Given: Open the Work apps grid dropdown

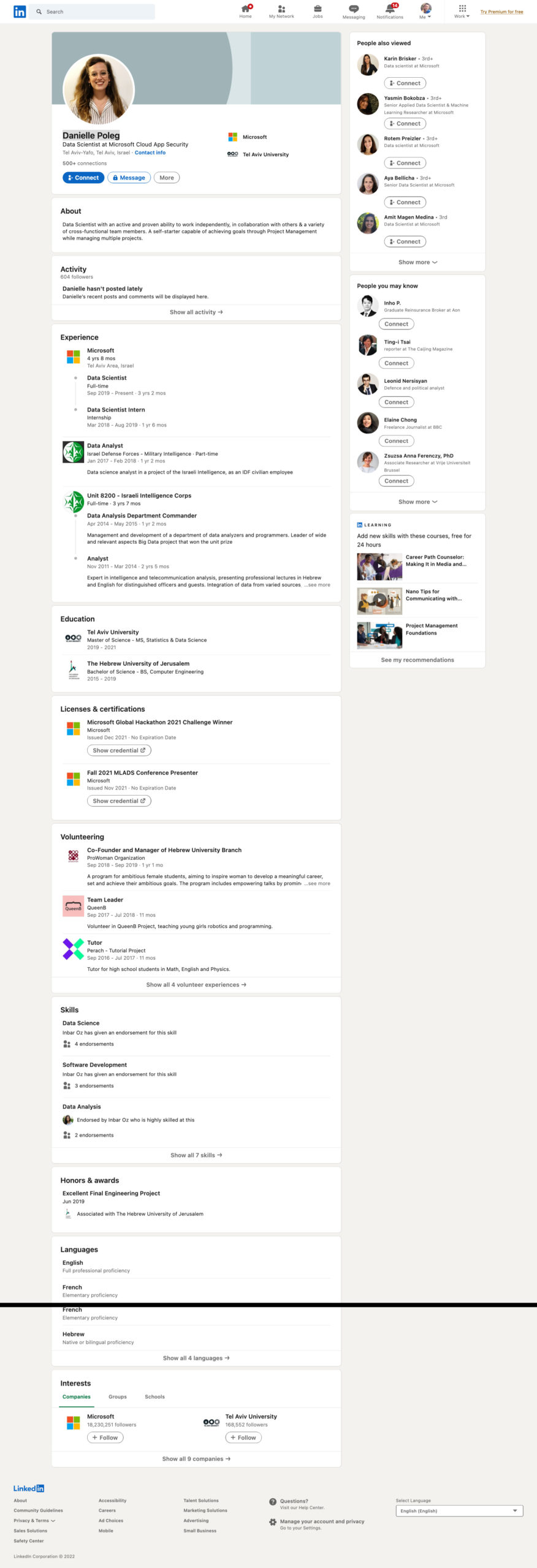Looking at the screenshot, I should point(462,11).
